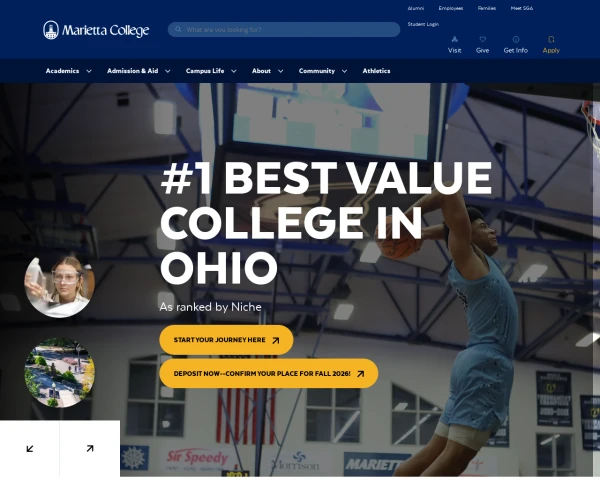The image size is (600, 480).
Task: Click the search magnifier icon
Action: pyautogui.click(x=178, y=29)
